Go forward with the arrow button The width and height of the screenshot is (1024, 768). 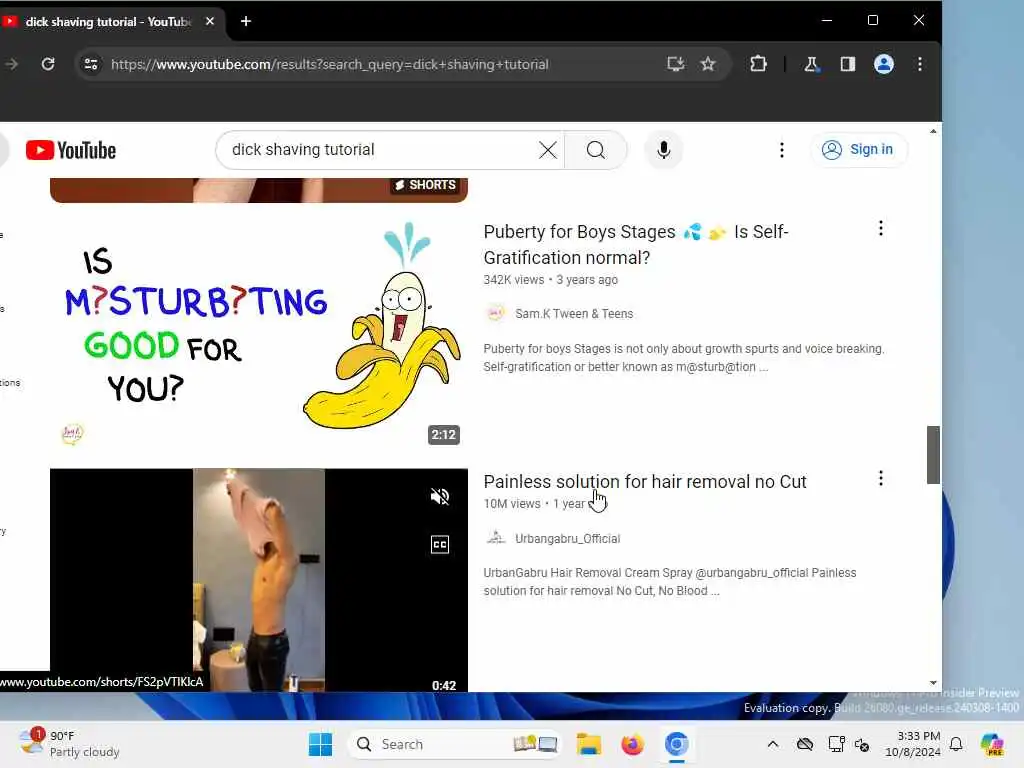tap(12, 64)
